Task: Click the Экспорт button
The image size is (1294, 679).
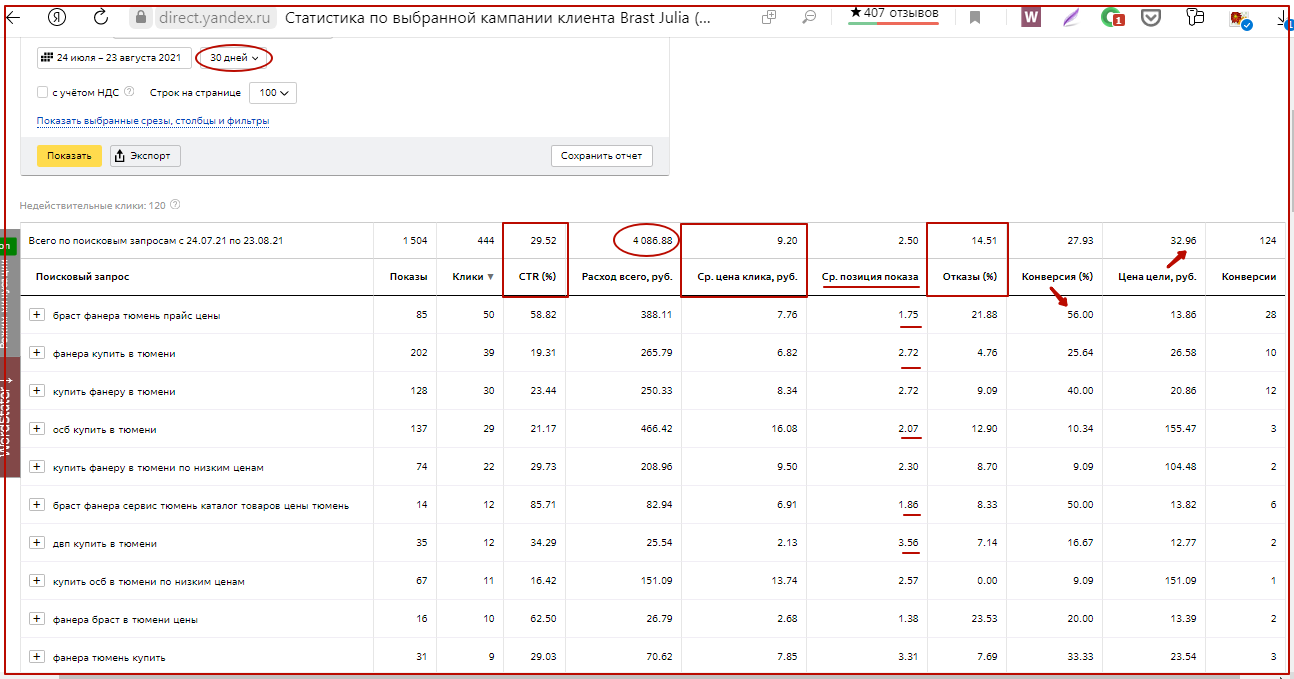Action: click(145, 156)
